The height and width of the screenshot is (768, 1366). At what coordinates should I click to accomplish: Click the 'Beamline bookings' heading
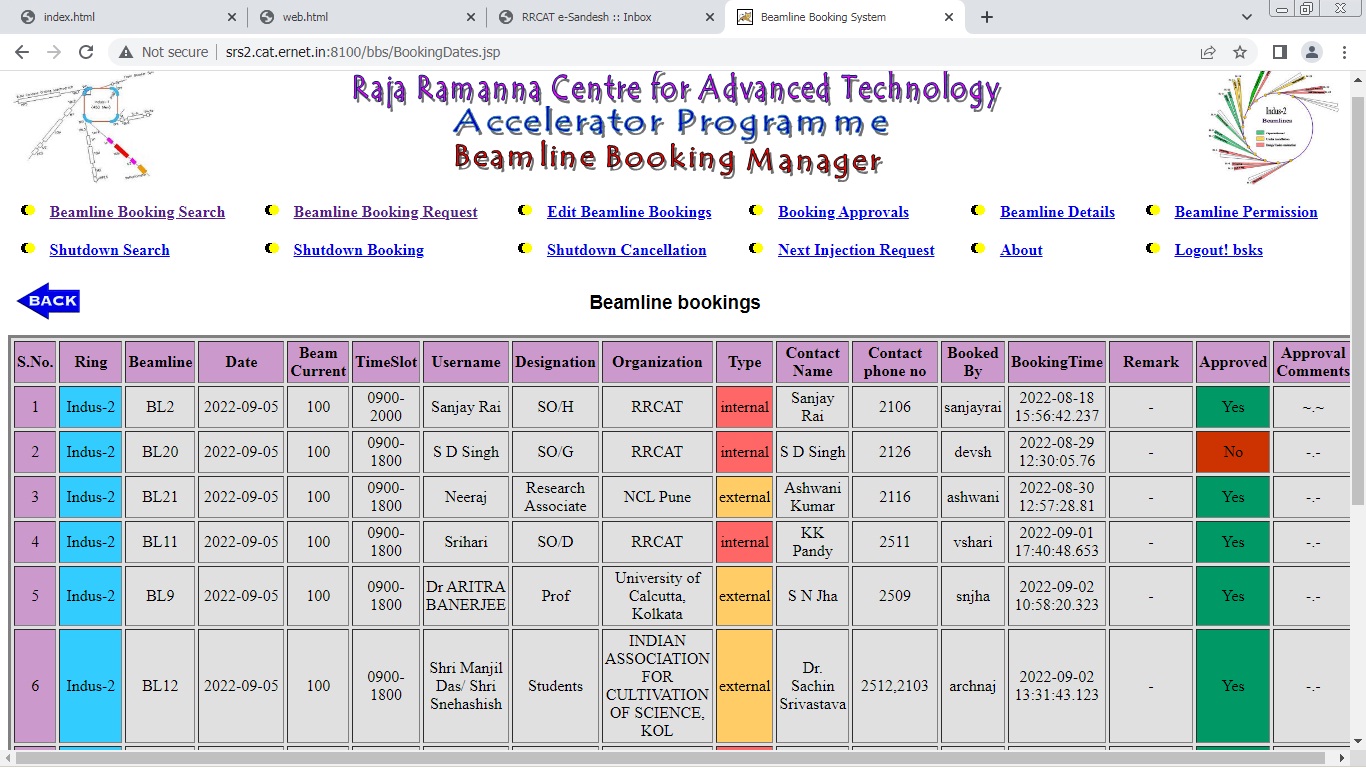pos(675,302)
